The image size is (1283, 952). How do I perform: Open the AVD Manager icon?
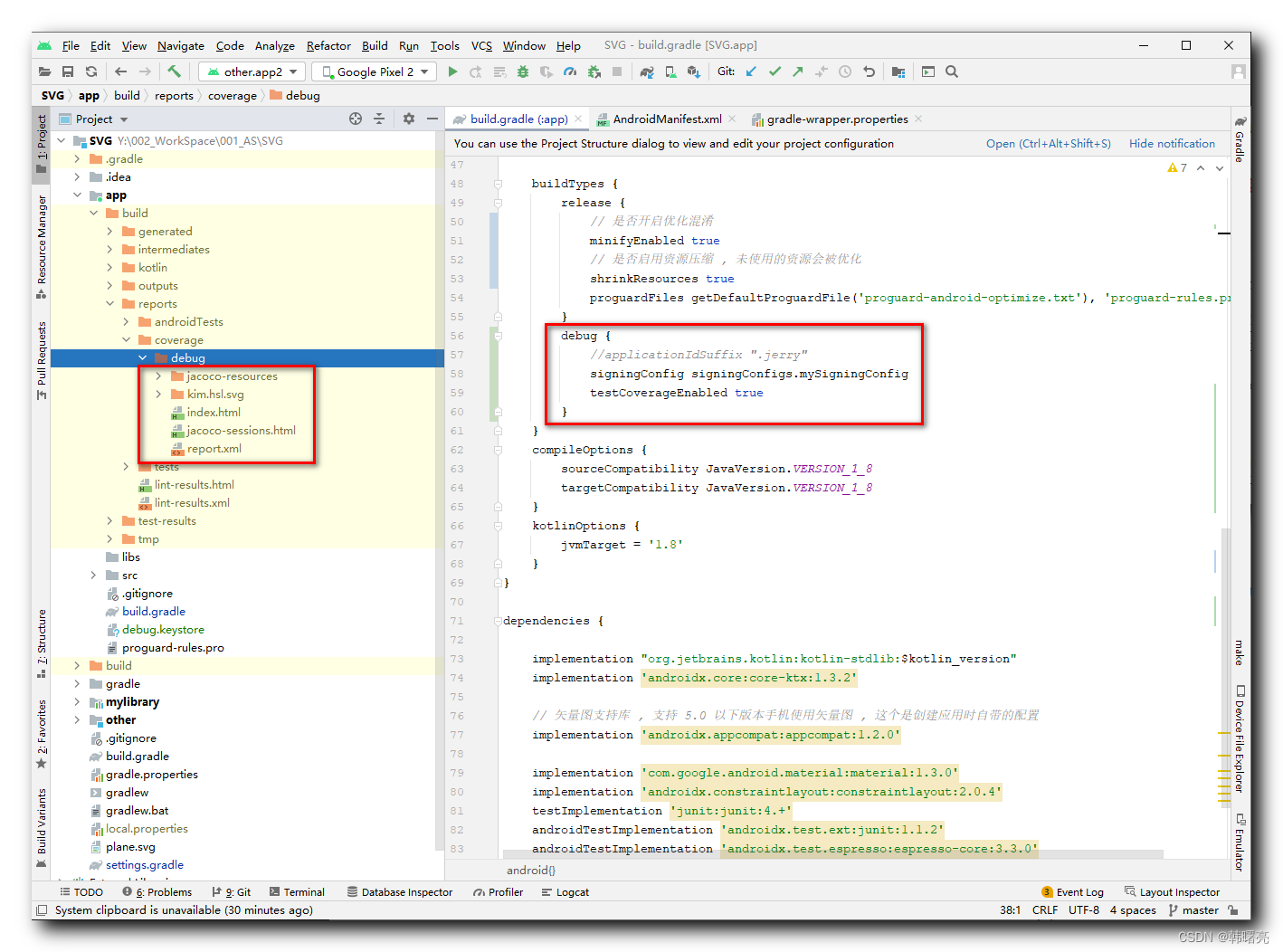670,71
